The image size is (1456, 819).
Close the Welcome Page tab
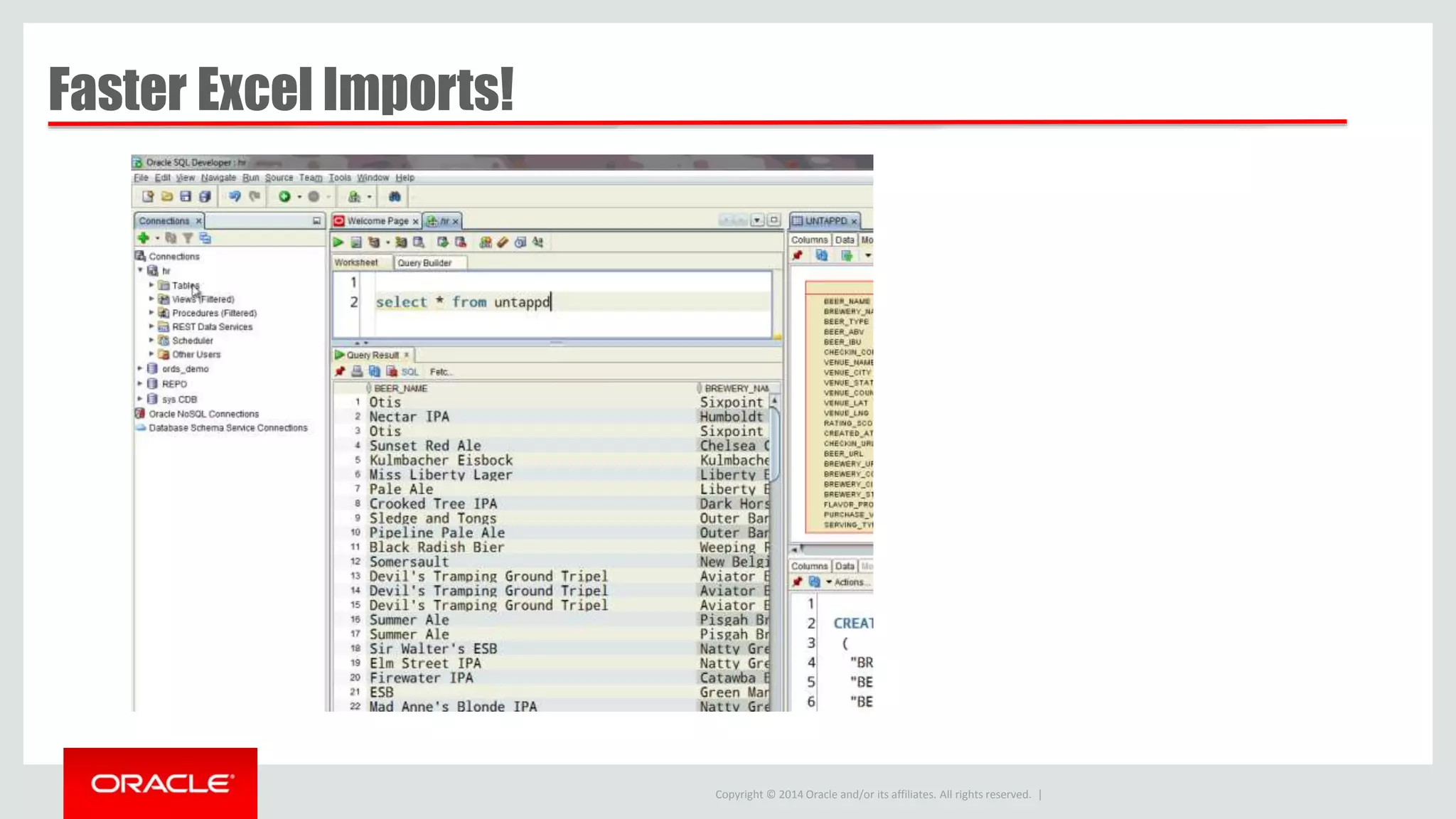click(416, 222)
